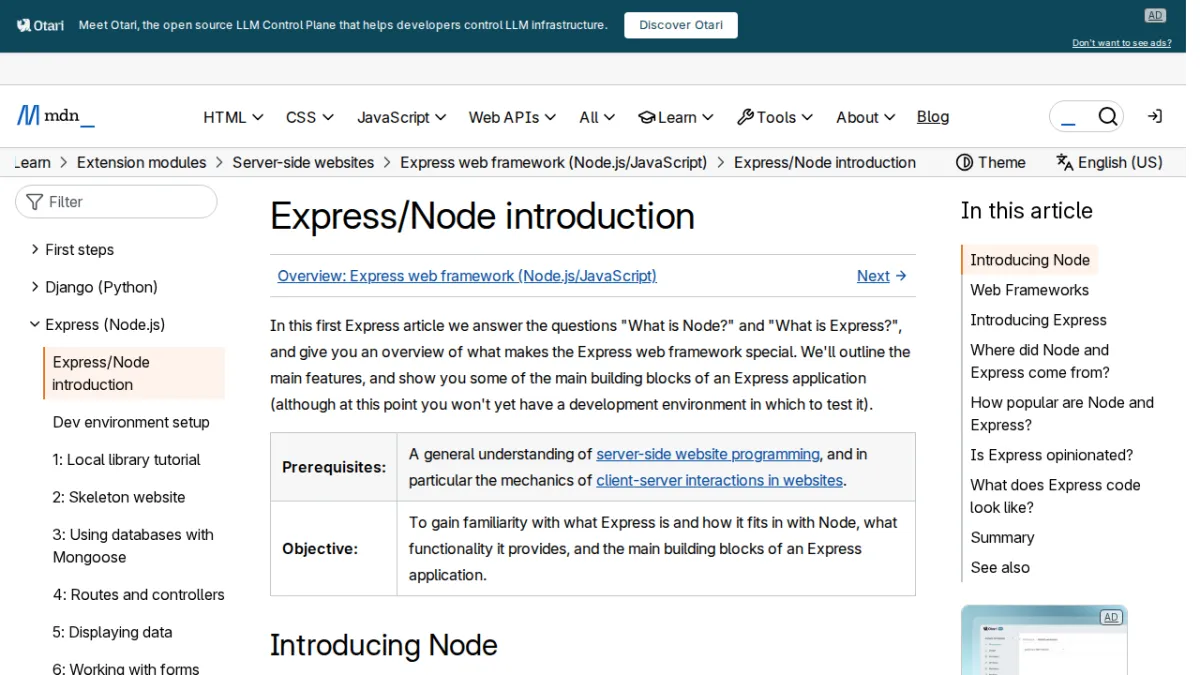Click the server-side website programming link
Screen dimensions: 1200x675
[708, 454]
